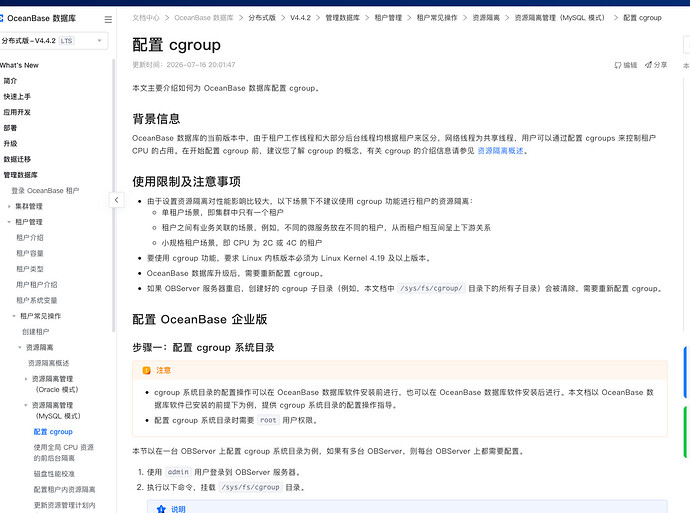Viewport: 690px width, 513px height.
Task: Click the 分享 share button
Action: coord(656,65)
